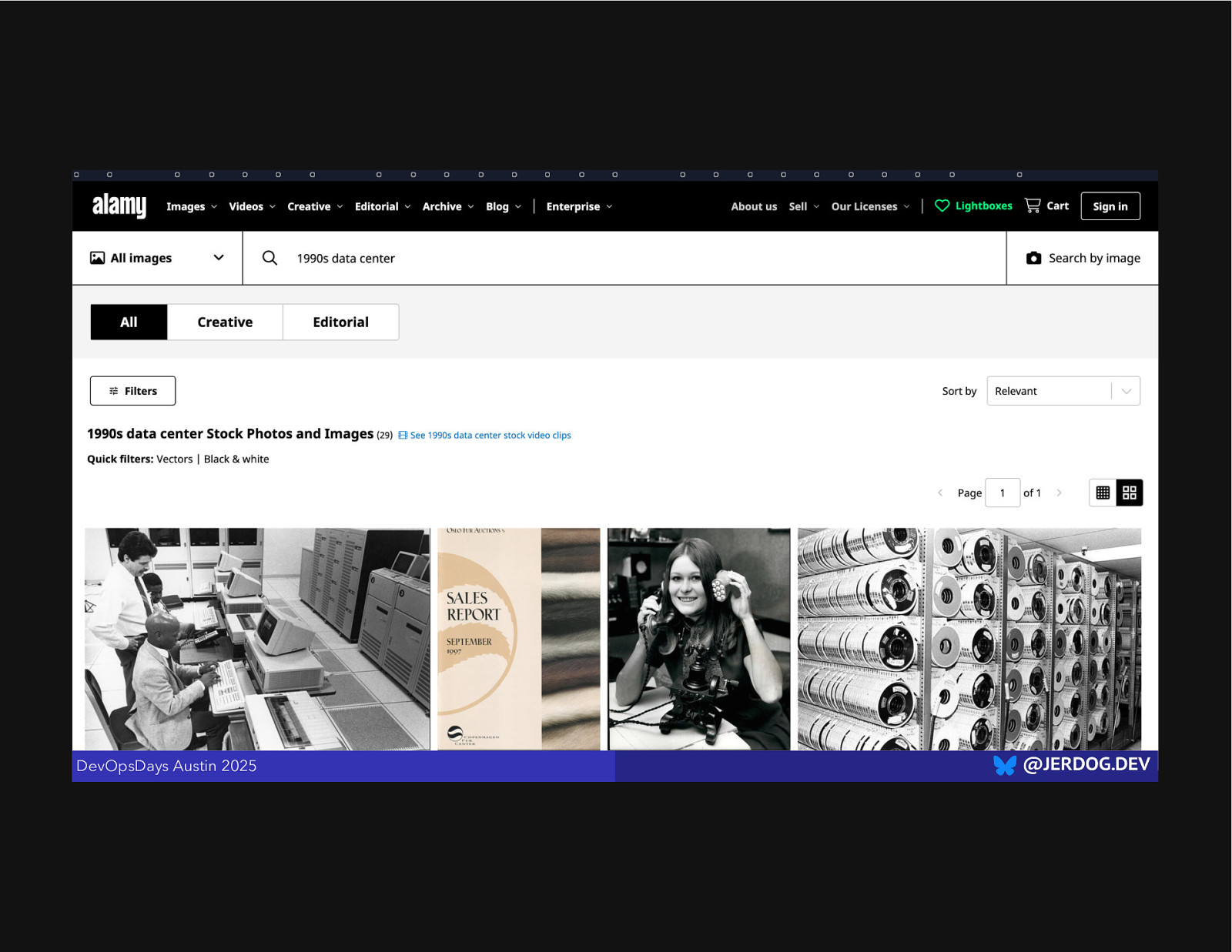Open the Sort by Relevant dropdown
Image resolution: width=1232 pixels, height=952 pixels.
[x=1063, y=391]
